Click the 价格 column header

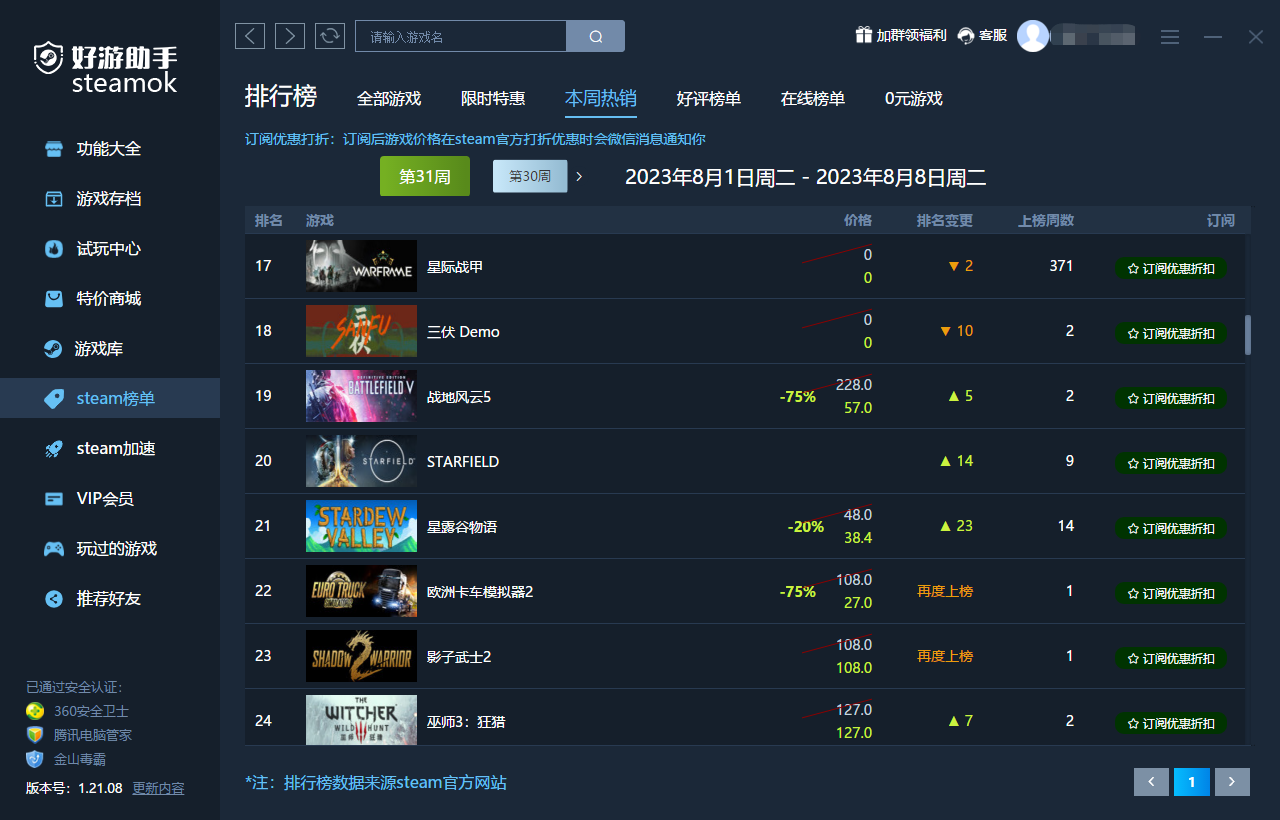pos(858,220)
